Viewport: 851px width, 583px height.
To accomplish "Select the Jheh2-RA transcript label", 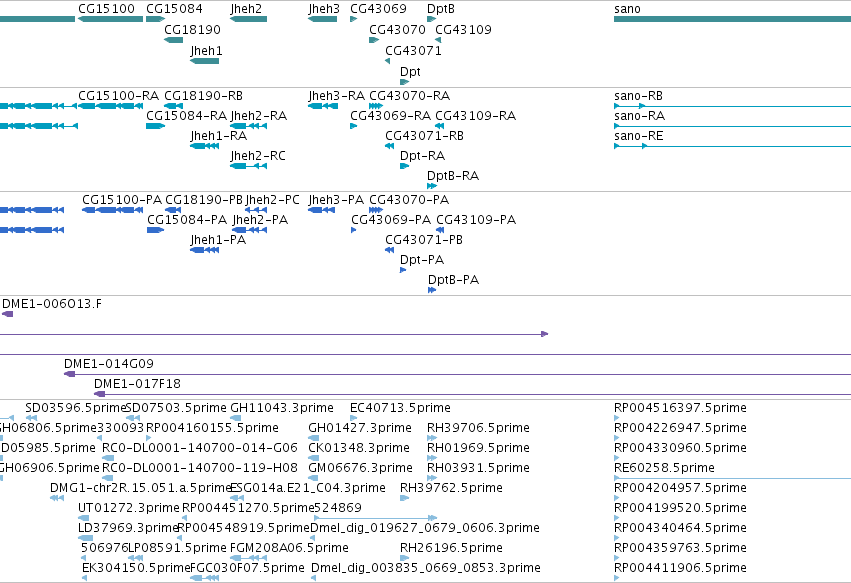I will (x=258, y=116).
